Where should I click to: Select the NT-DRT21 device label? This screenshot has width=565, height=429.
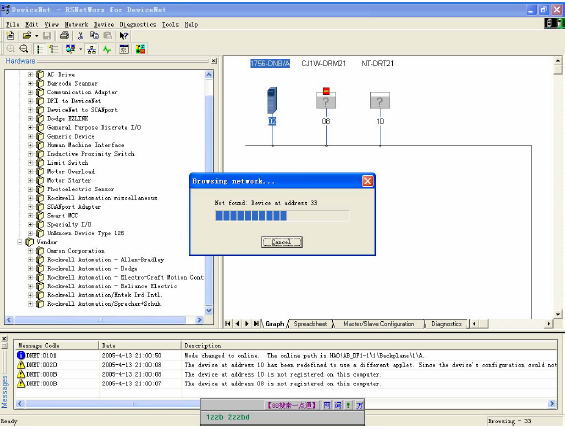[377, 63]
